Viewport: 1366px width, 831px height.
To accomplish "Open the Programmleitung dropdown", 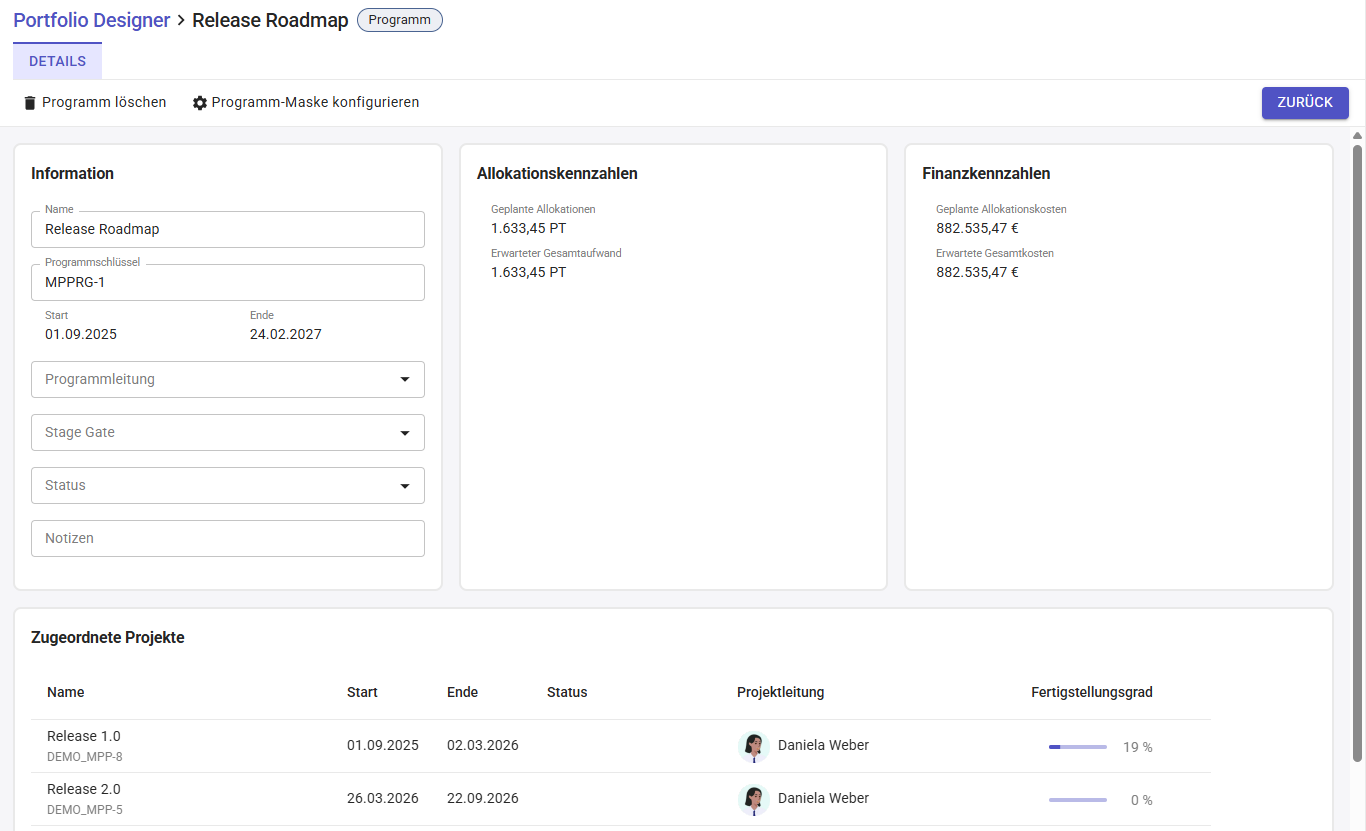I will pyautogui.click(x=228, y=379).
